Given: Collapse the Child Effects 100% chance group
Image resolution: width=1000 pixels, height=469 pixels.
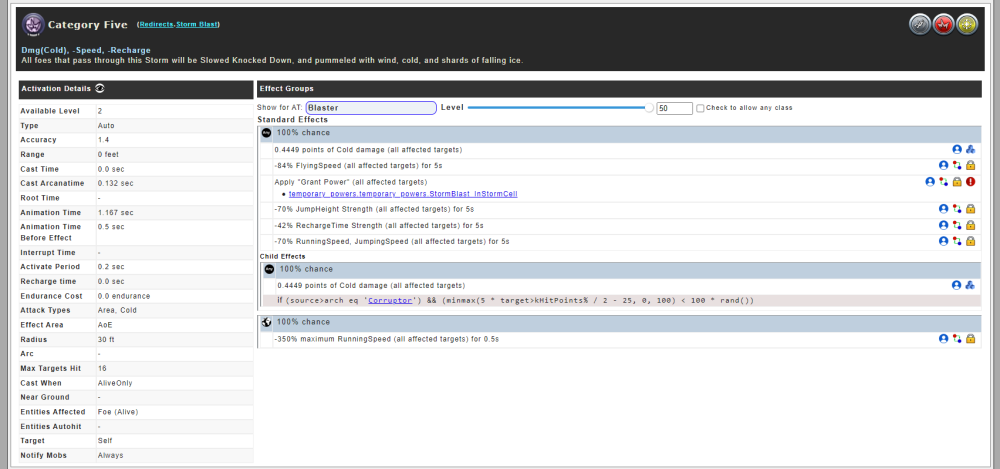Looking at the screenshot, I should (x=269, y=269).
